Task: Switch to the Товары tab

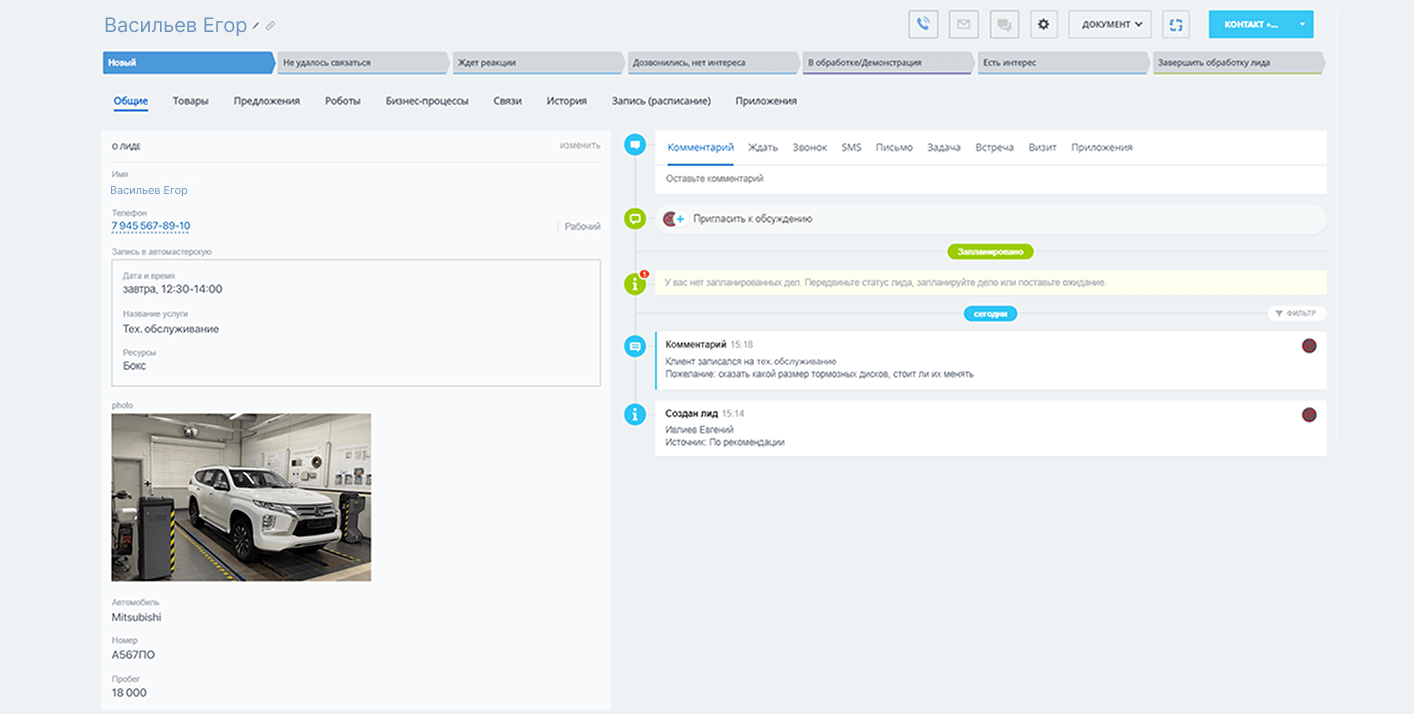Action: point(190,101)
